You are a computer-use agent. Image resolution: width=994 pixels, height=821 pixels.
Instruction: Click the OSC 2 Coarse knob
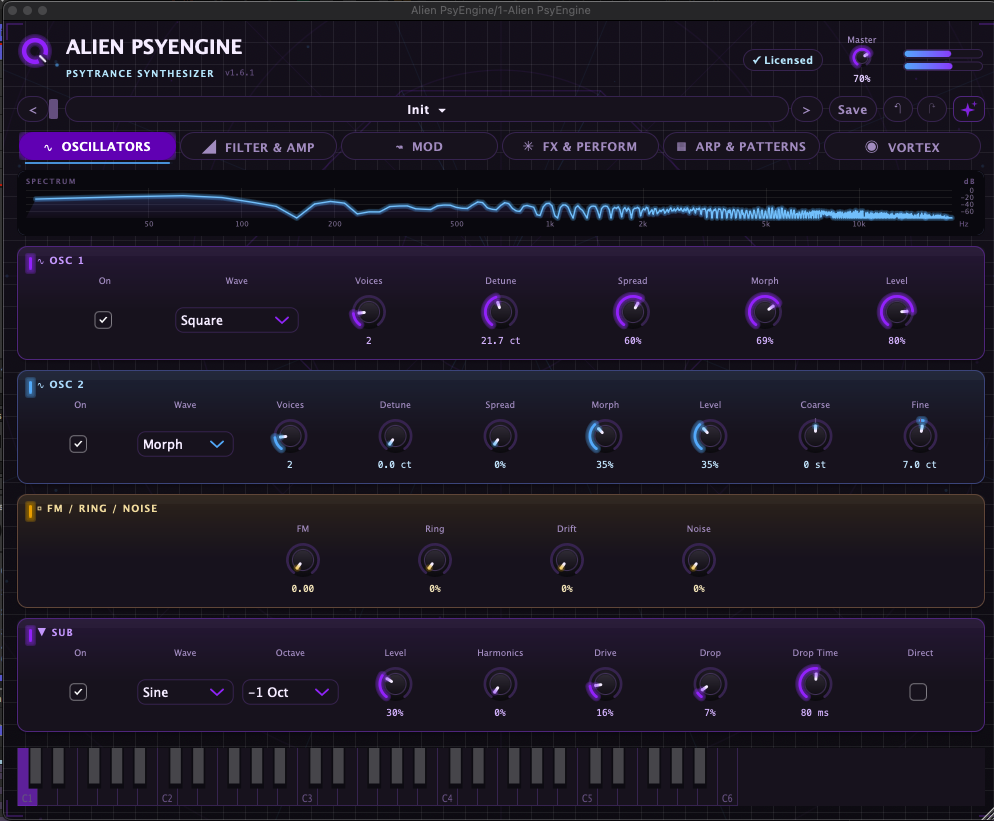pyautogui.click(x=815, y=436)
